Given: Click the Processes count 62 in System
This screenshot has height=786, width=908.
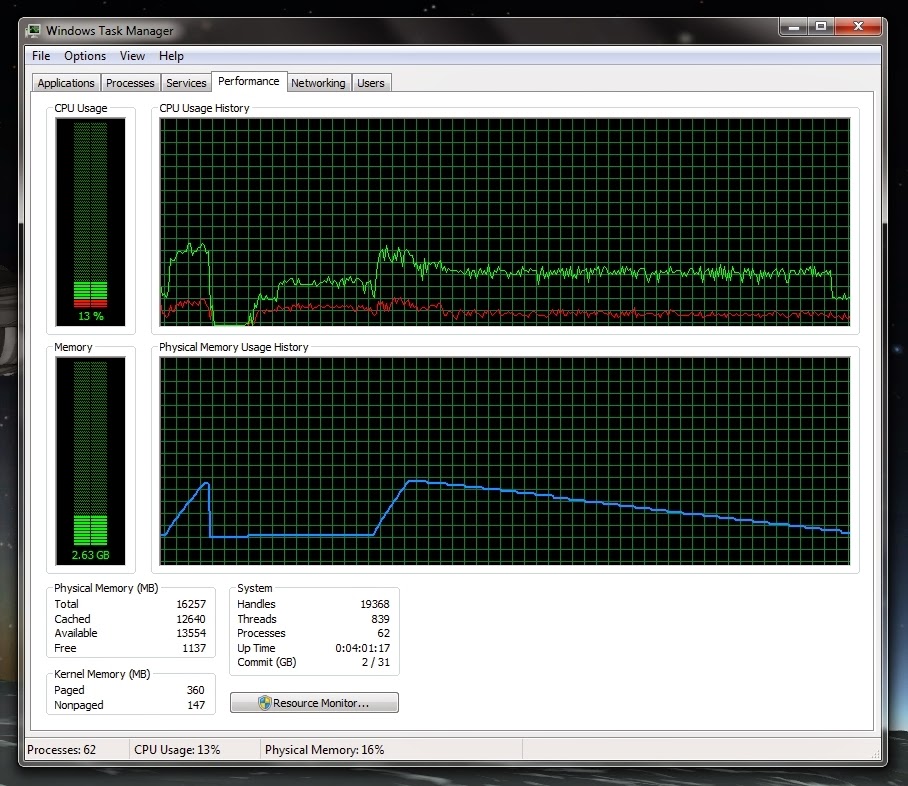Looking at the screenshot, I should tap(383, 633).
